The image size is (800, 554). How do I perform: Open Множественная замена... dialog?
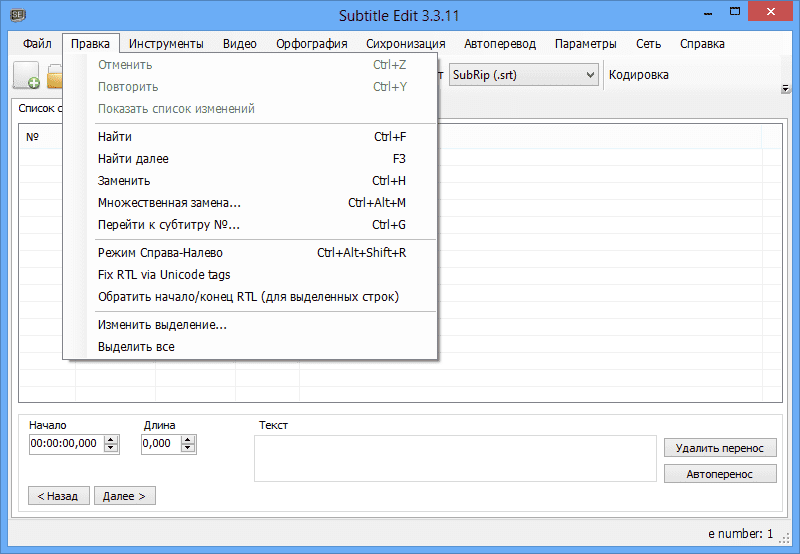click(x=169, y=203)
